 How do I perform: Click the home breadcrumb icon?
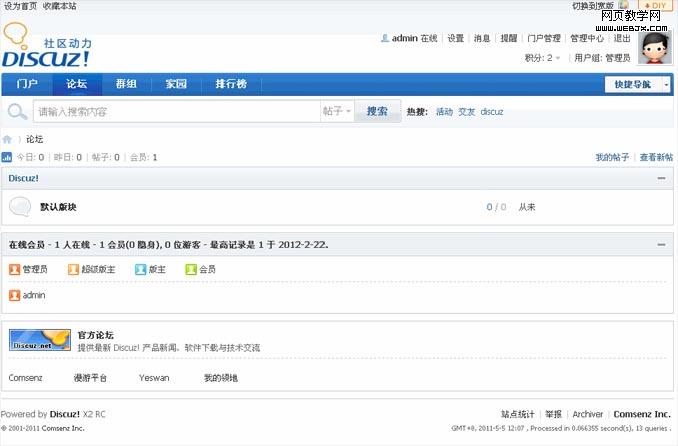tap(7, 139)
